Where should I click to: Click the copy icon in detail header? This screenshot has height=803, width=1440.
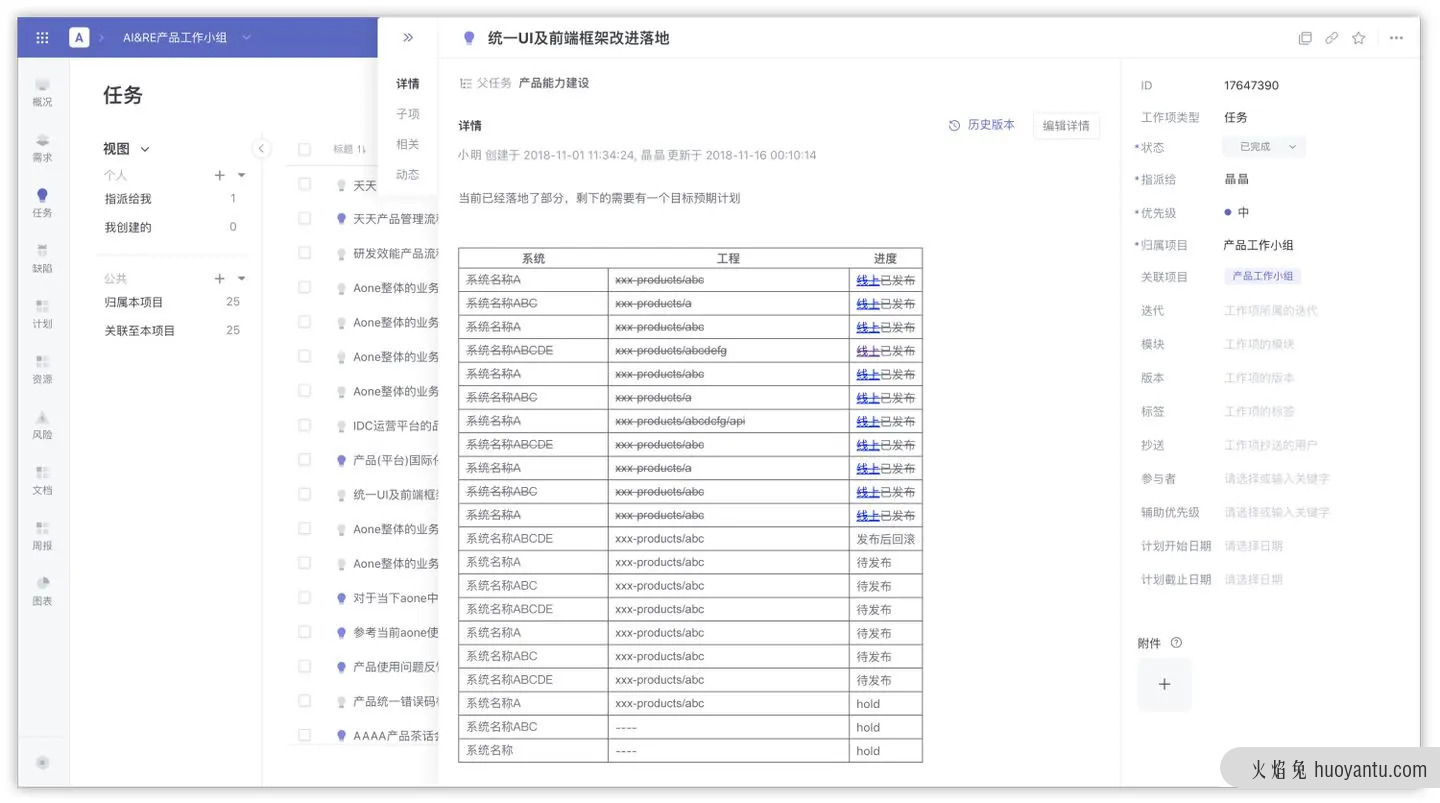point(1305,38)
